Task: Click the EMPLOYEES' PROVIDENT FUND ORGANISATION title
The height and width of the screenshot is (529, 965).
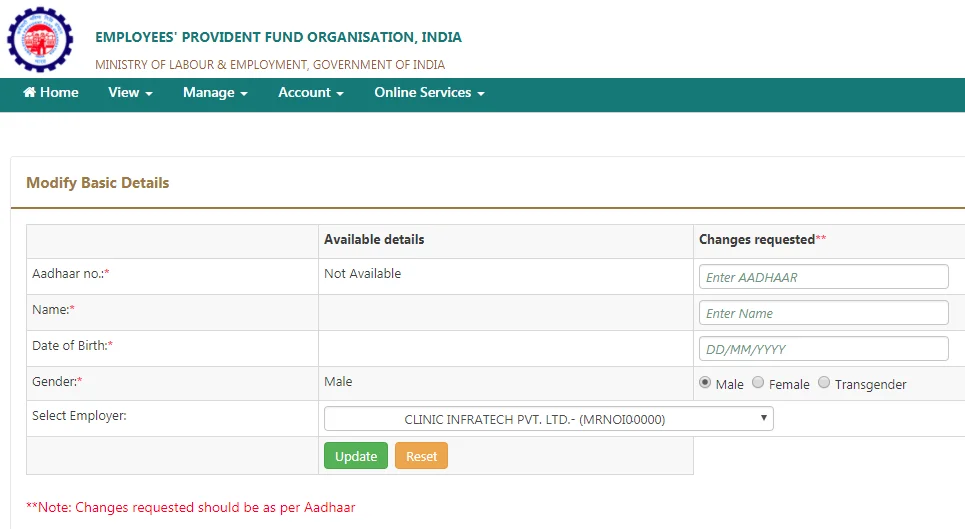Action: point(278,37)
